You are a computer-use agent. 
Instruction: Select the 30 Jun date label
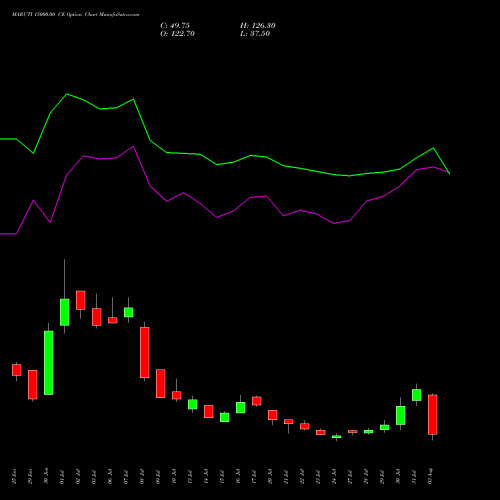(46, 476)
